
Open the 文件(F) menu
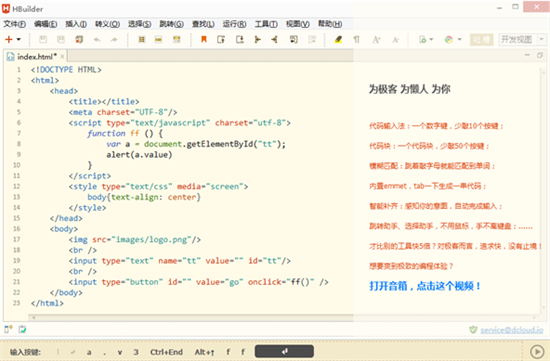(15, 24)
